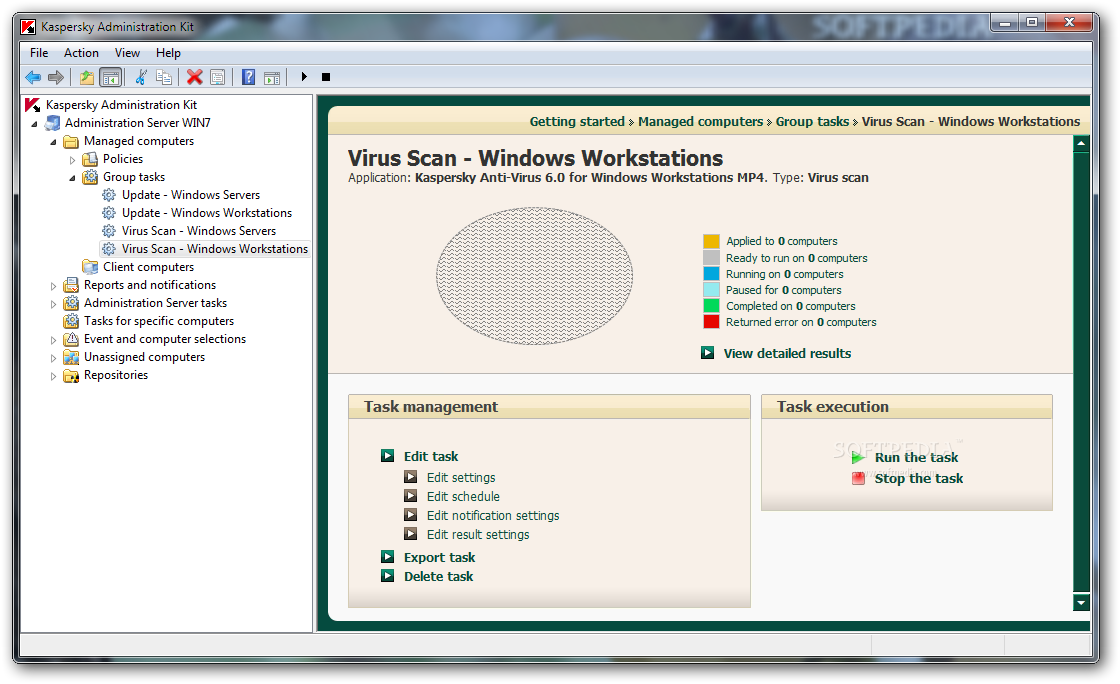Click the Cut scissors toolbar icon
Image resolution: width=1120 pixels, height=684 pixels.
[141, 77]
